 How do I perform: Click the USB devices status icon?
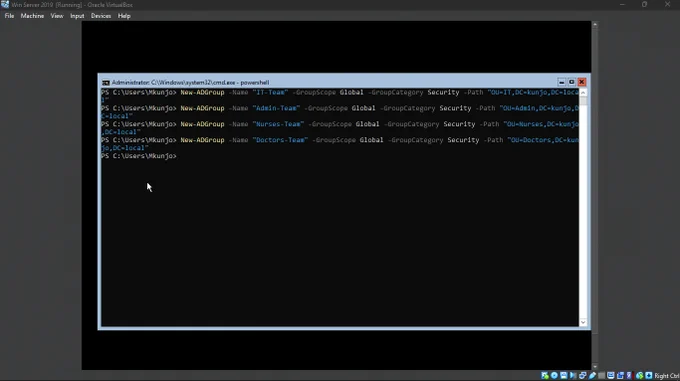[592, 376]
